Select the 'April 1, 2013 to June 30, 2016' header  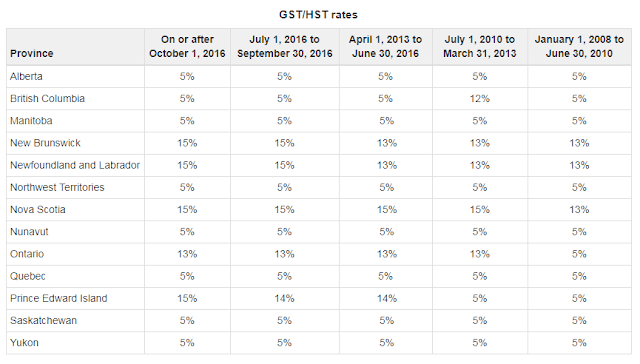pos(385,47)
